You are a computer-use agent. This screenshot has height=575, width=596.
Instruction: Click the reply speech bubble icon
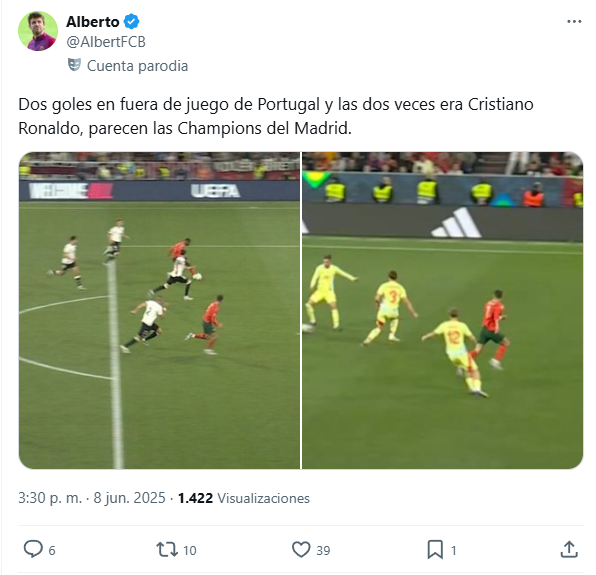click(33, 549)
